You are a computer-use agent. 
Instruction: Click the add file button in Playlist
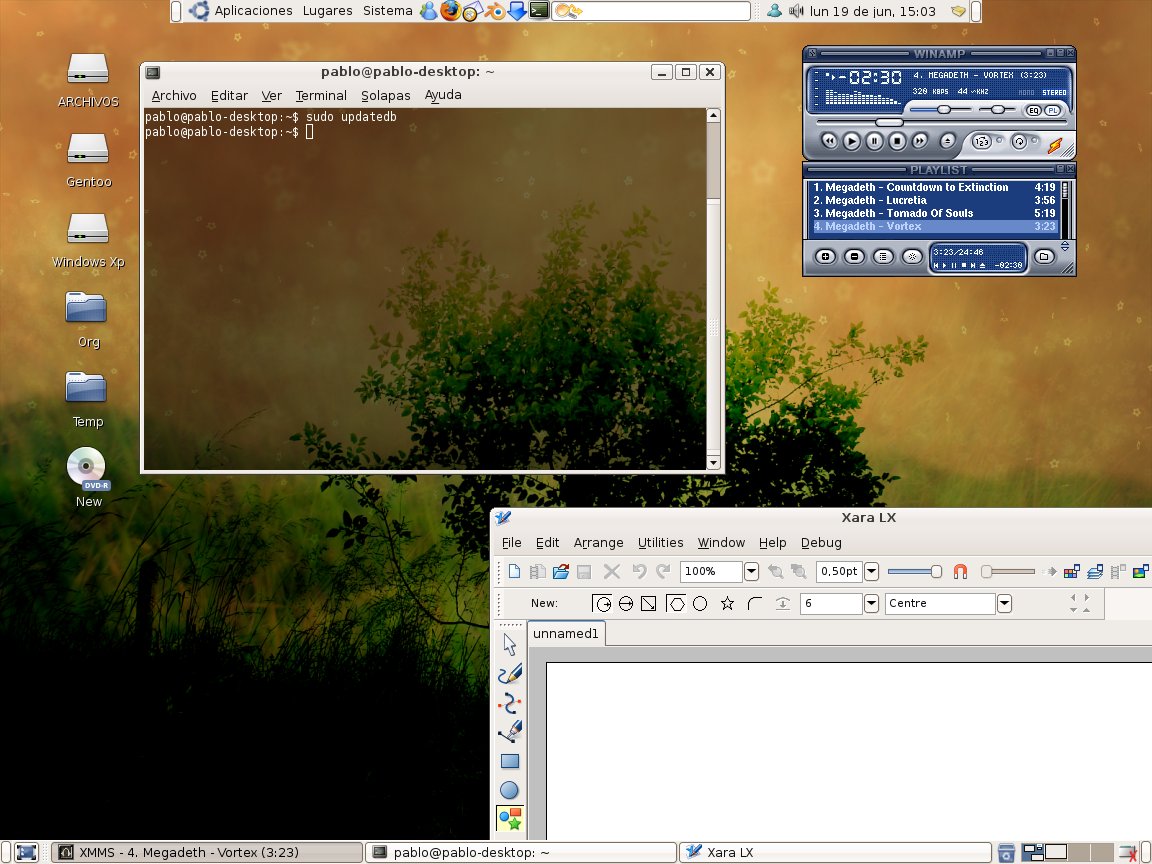click(x=825, y=256)
